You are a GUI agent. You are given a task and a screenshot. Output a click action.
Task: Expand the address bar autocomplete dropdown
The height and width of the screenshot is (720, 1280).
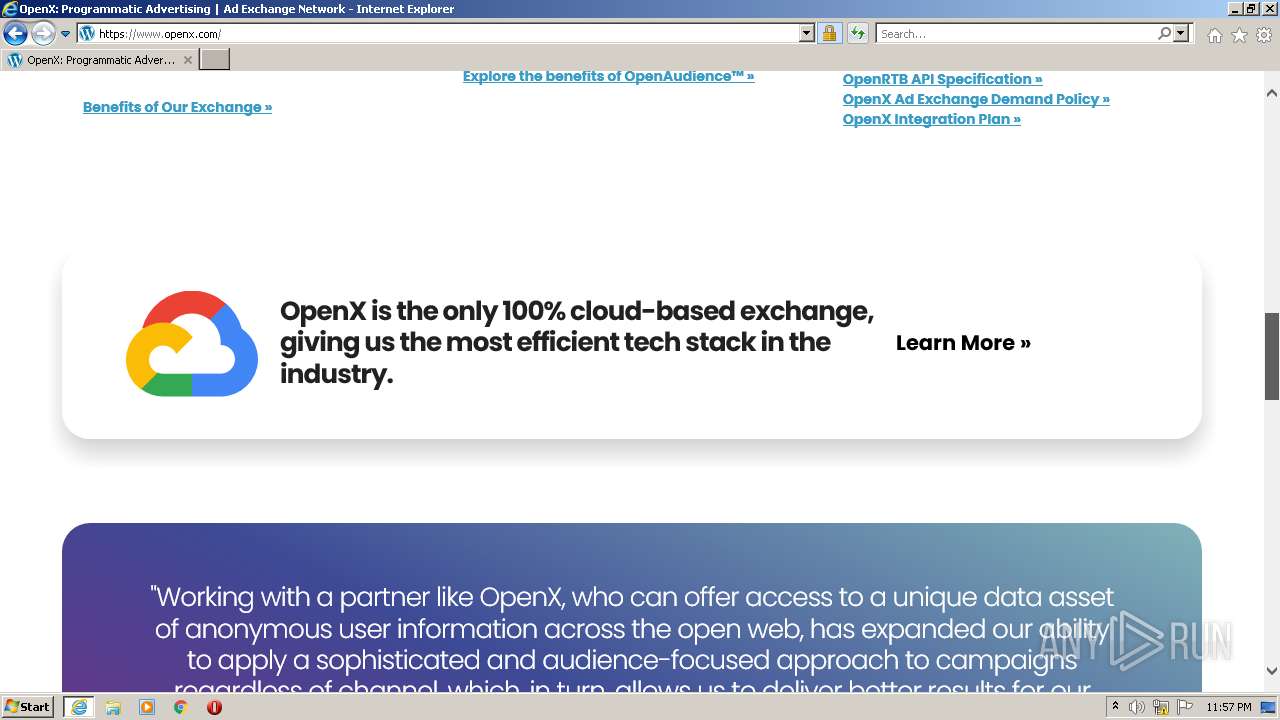click(807, 34)
